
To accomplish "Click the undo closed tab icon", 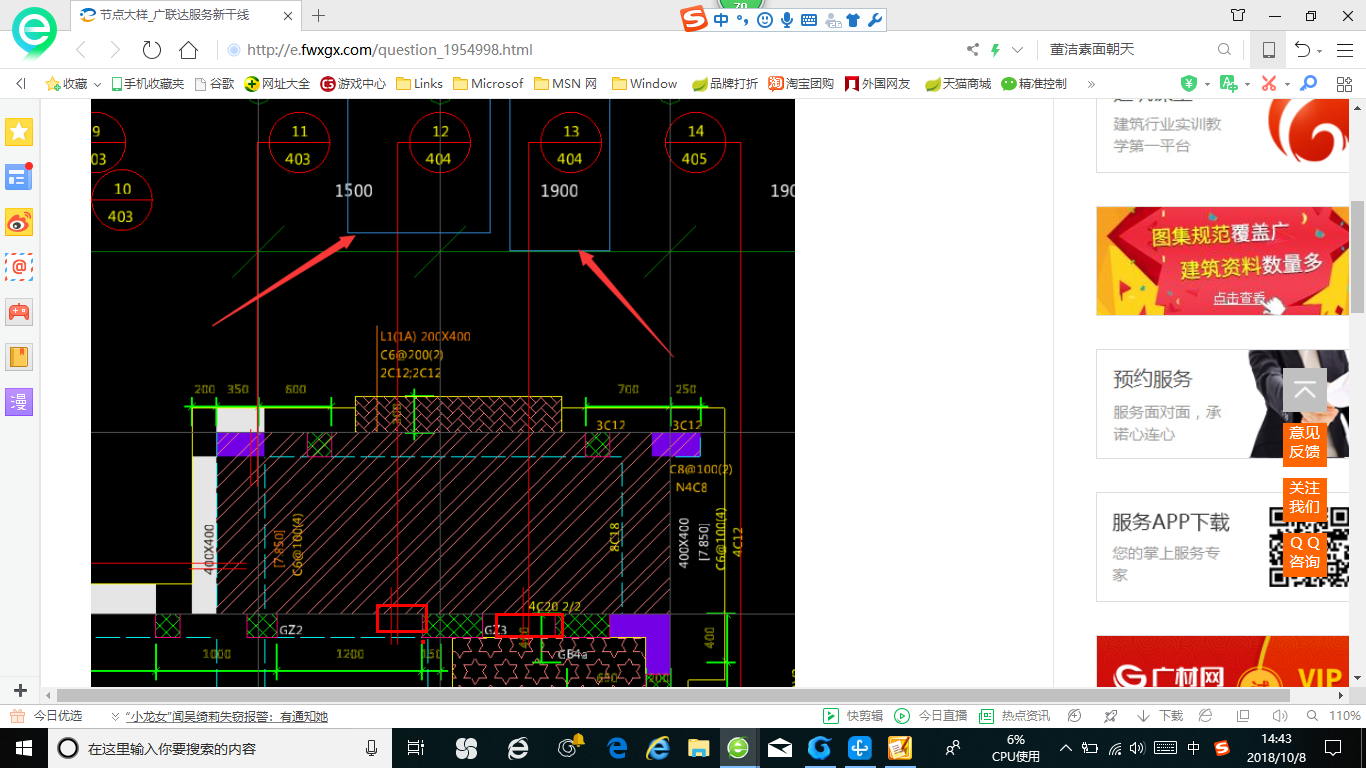I will [1302, 50].
